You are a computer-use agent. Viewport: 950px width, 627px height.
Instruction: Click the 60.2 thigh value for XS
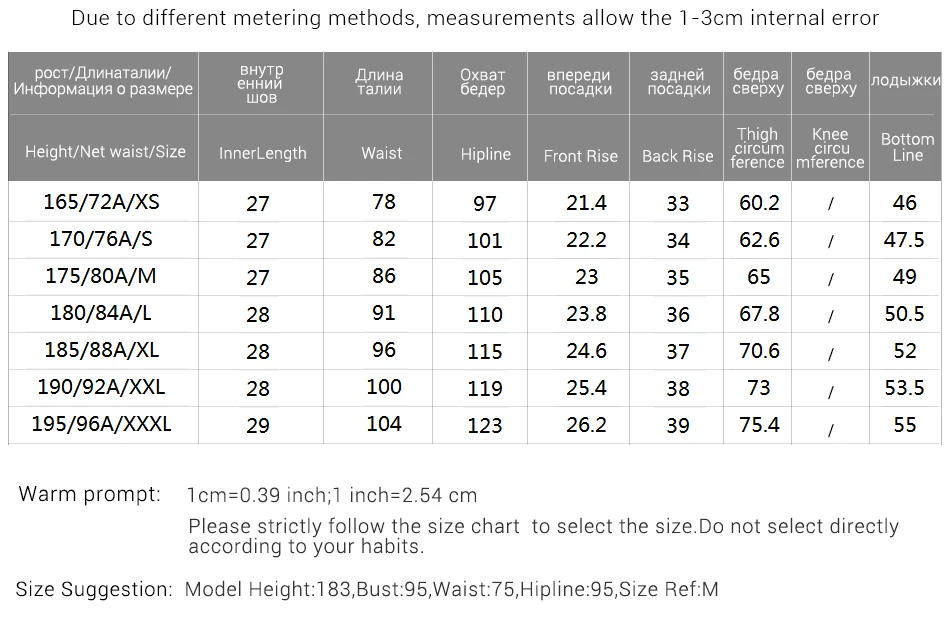[759, 202]
